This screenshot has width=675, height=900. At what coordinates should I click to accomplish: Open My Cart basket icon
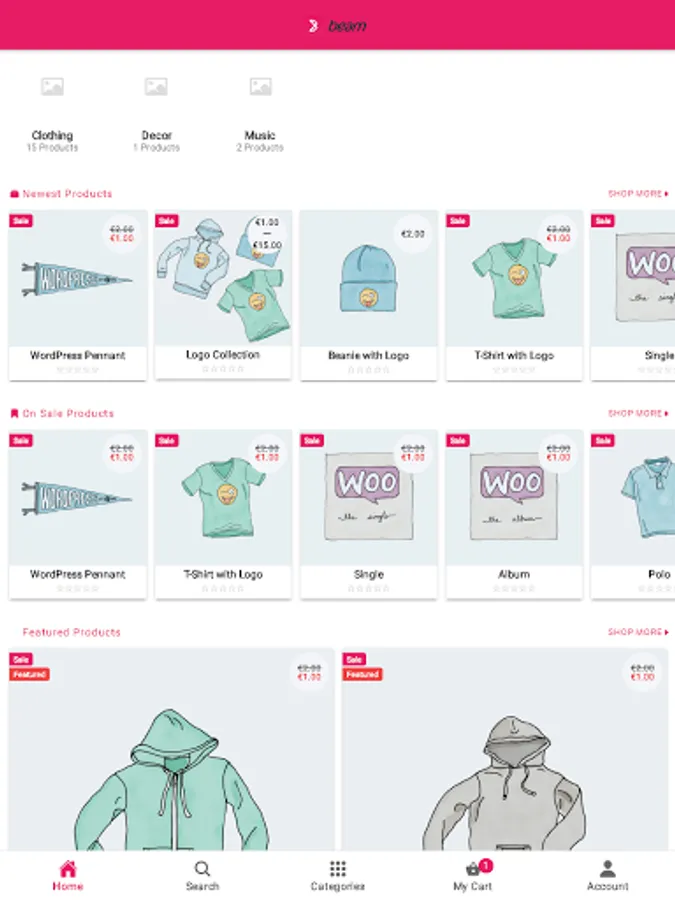click(x=473, y=869)
